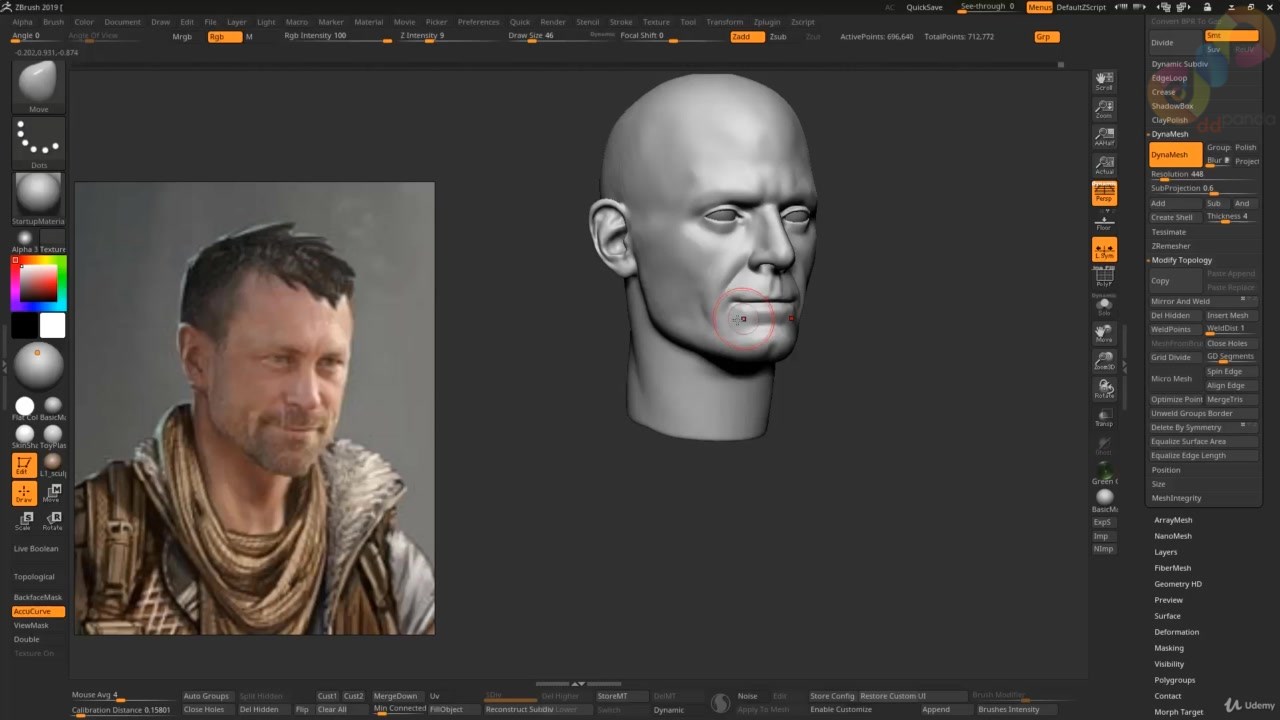Pick the ToyPlastic material sphere
Image resolution: width=1280 pixels, height=720 pixels.
click(53, 434)
